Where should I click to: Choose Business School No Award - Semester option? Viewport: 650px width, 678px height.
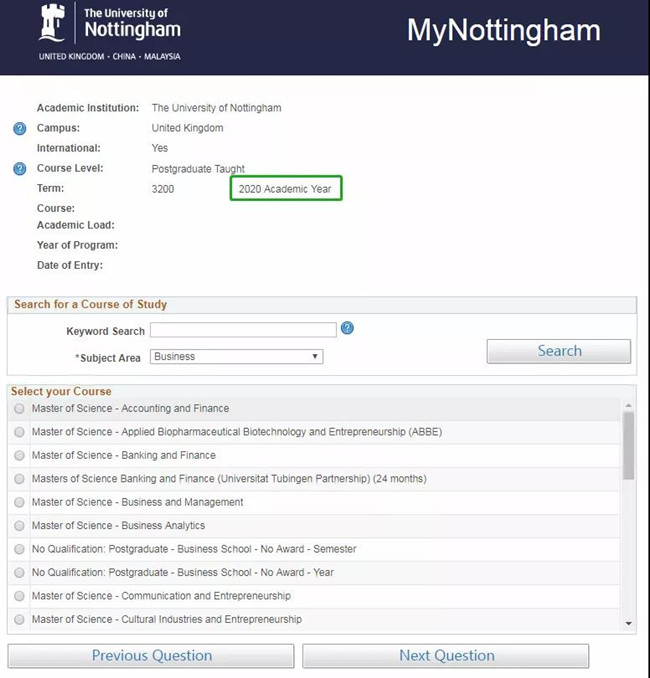(19, 549)
